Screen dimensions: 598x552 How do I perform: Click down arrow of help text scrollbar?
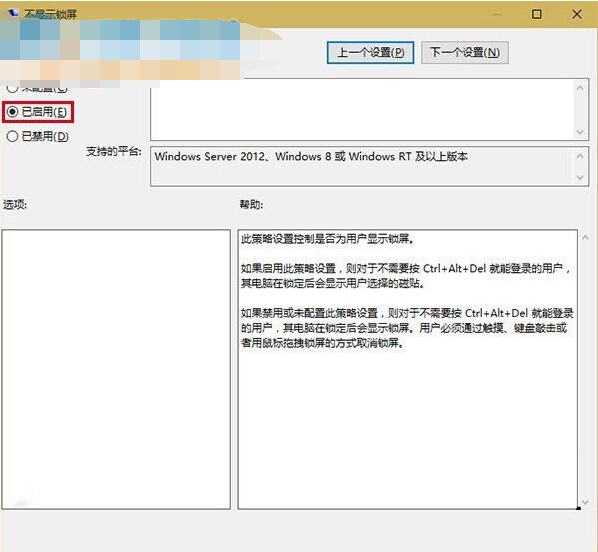[586, 502]
